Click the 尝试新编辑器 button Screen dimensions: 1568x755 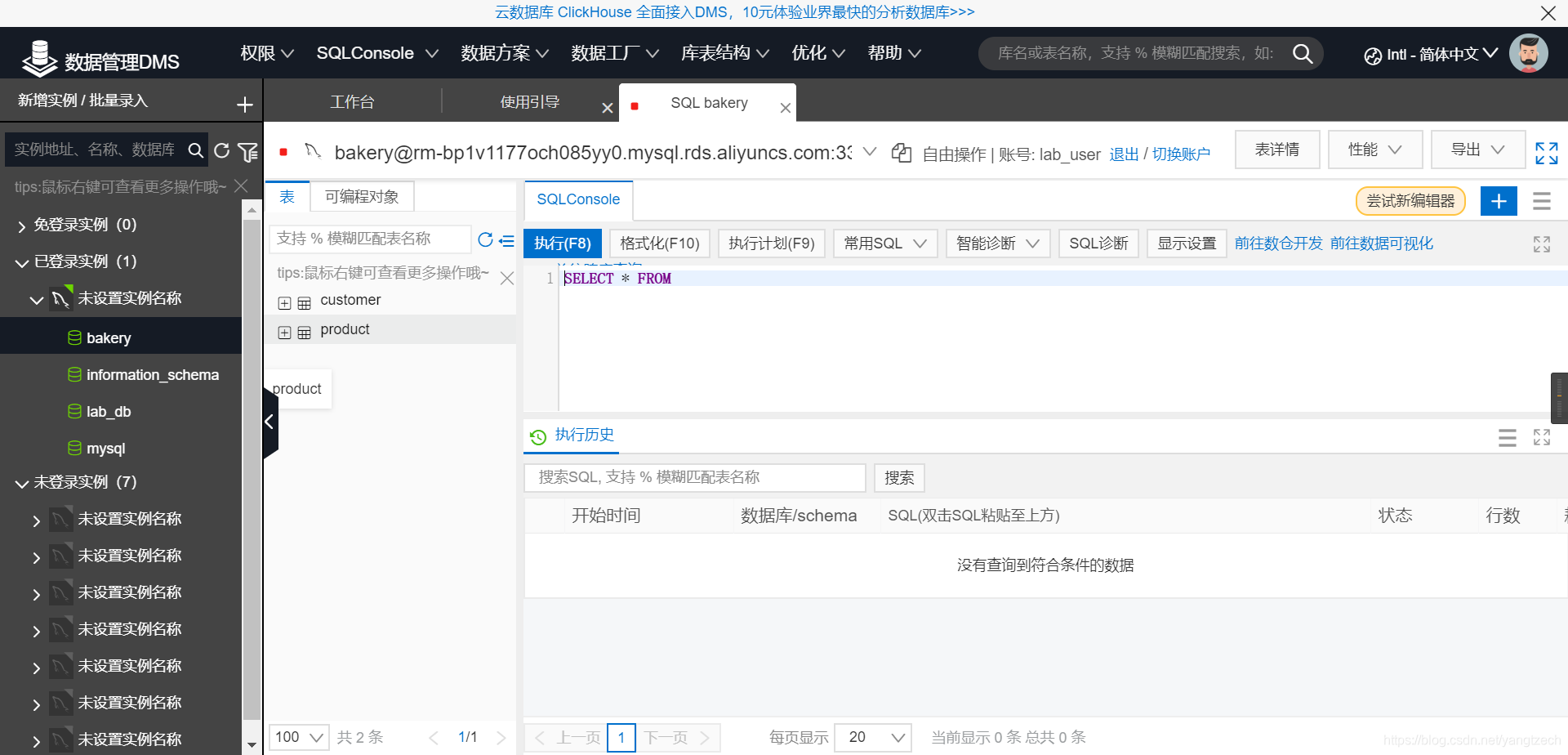point(1410,201)
